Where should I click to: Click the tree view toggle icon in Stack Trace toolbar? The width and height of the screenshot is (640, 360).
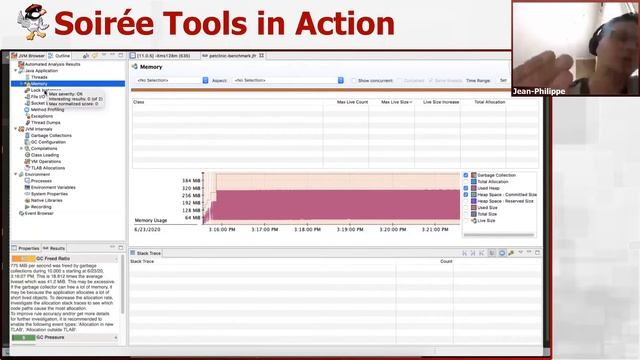tap(492, 253)
